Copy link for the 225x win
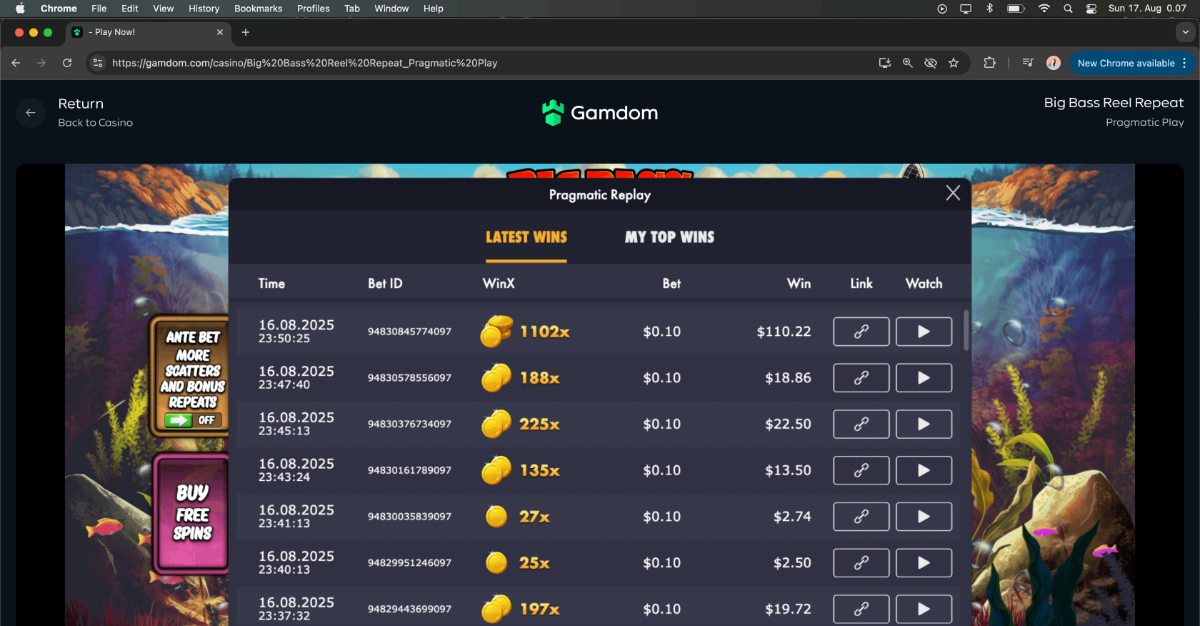Image resolution: width=1200 pixels, height=626 pixels. pos(861,424)
